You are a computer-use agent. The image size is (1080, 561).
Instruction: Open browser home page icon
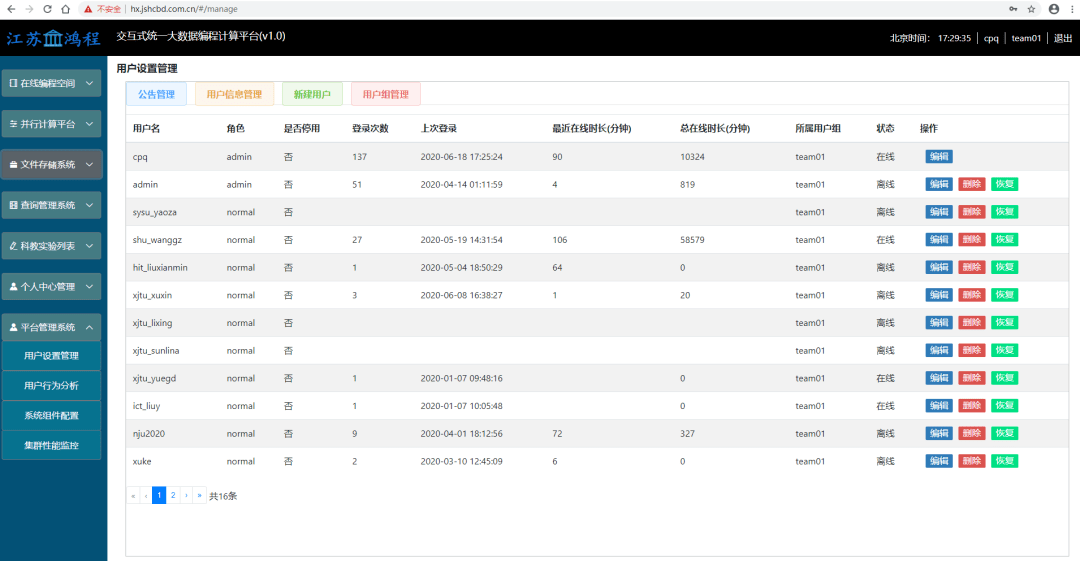coord(65,9)
